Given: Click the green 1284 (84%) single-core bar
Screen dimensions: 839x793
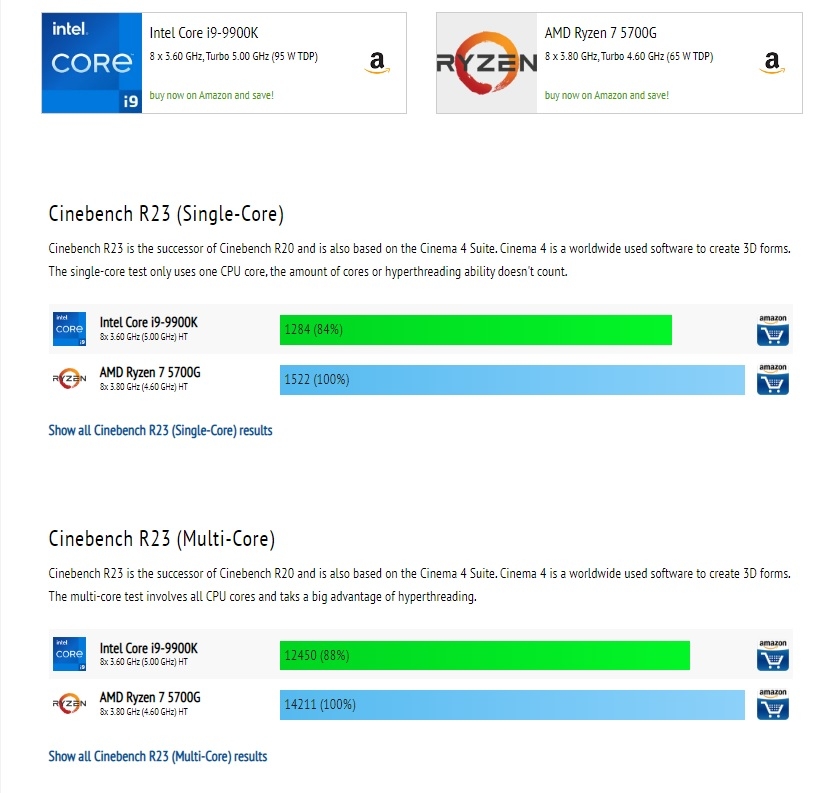Looking at the screenshot, I should (475, 330).
